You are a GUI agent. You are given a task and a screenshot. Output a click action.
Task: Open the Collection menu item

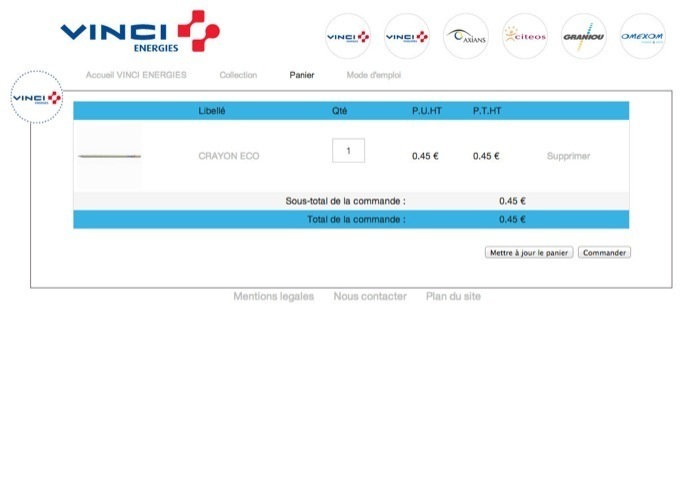coord(238,75)
